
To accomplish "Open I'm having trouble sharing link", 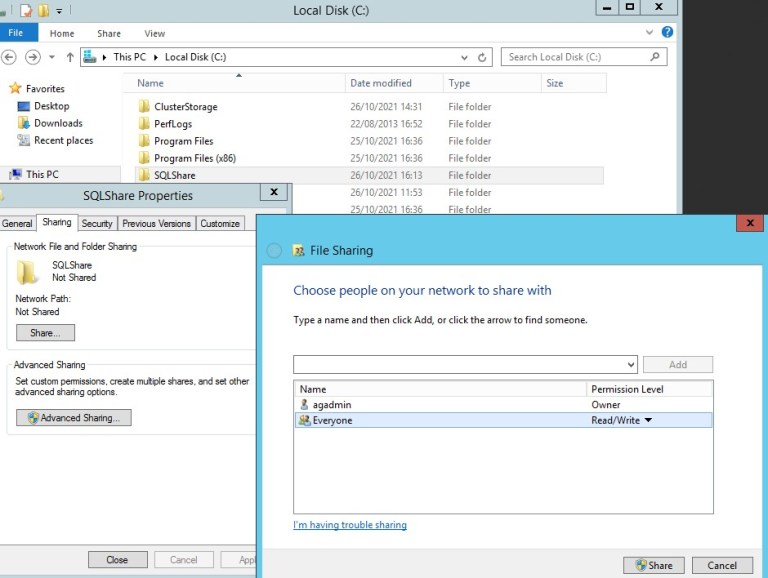I will [350, 525].
